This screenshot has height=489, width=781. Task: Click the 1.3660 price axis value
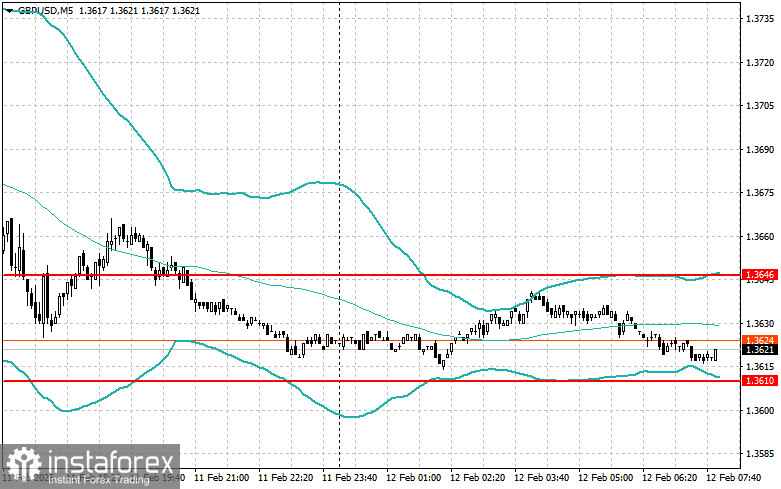click(x=760, y=237)
